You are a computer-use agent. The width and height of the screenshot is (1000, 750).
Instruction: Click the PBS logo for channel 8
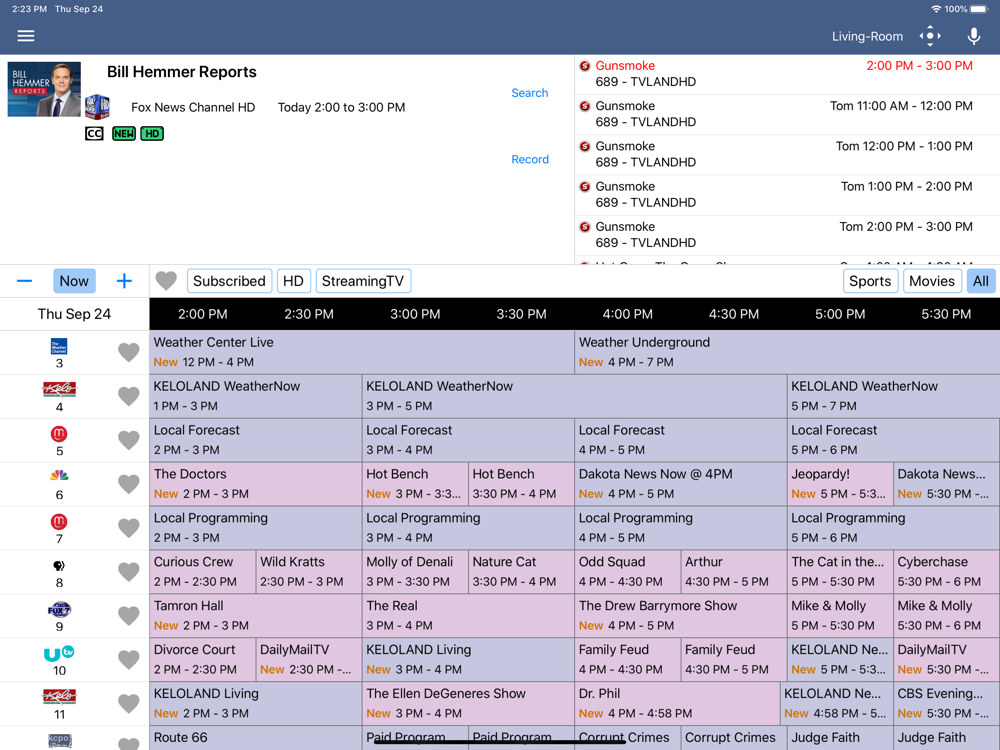pyautogui.click(x=59, y=566)
